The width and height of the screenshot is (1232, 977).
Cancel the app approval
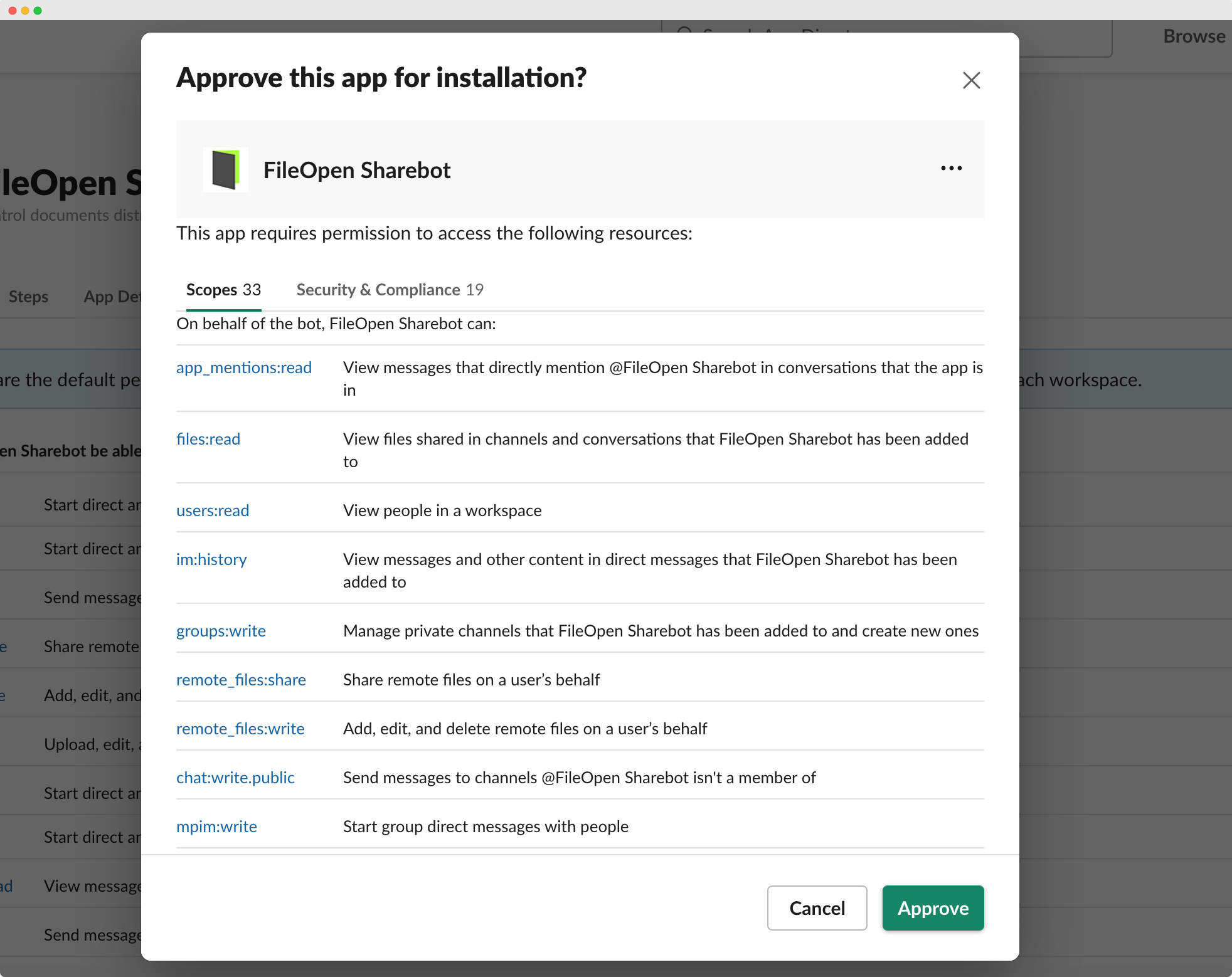[817, 907]
